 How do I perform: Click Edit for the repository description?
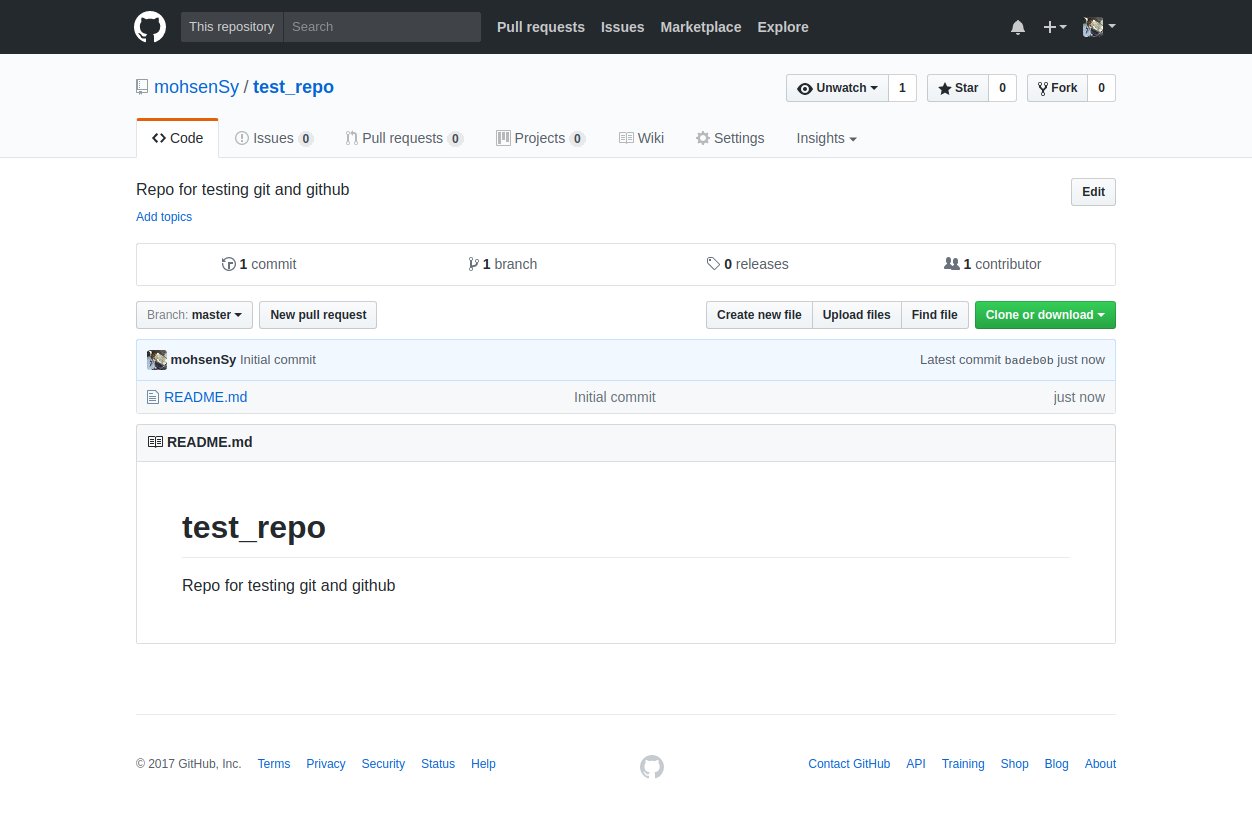(1093, 192)
